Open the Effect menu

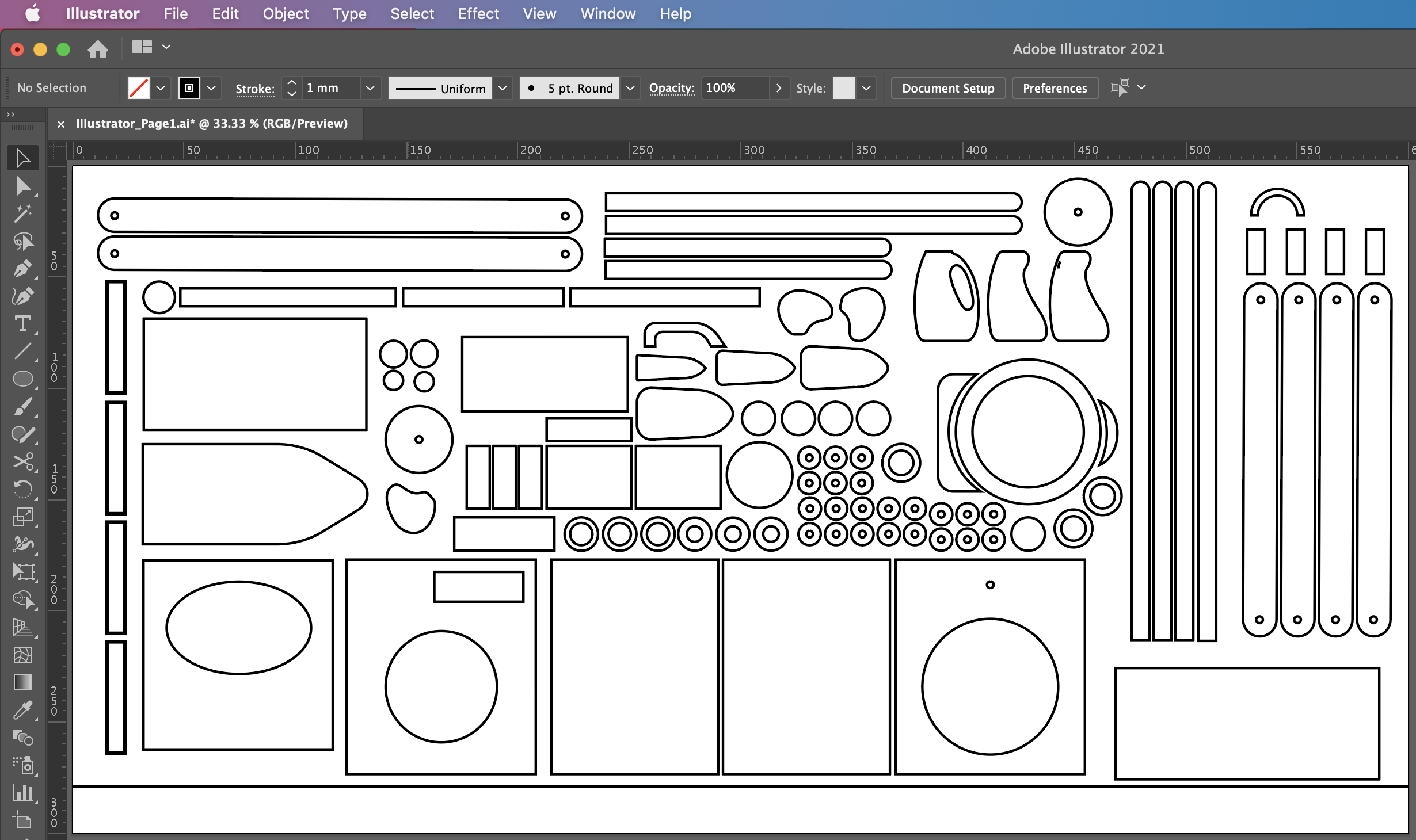coord(478,14)
